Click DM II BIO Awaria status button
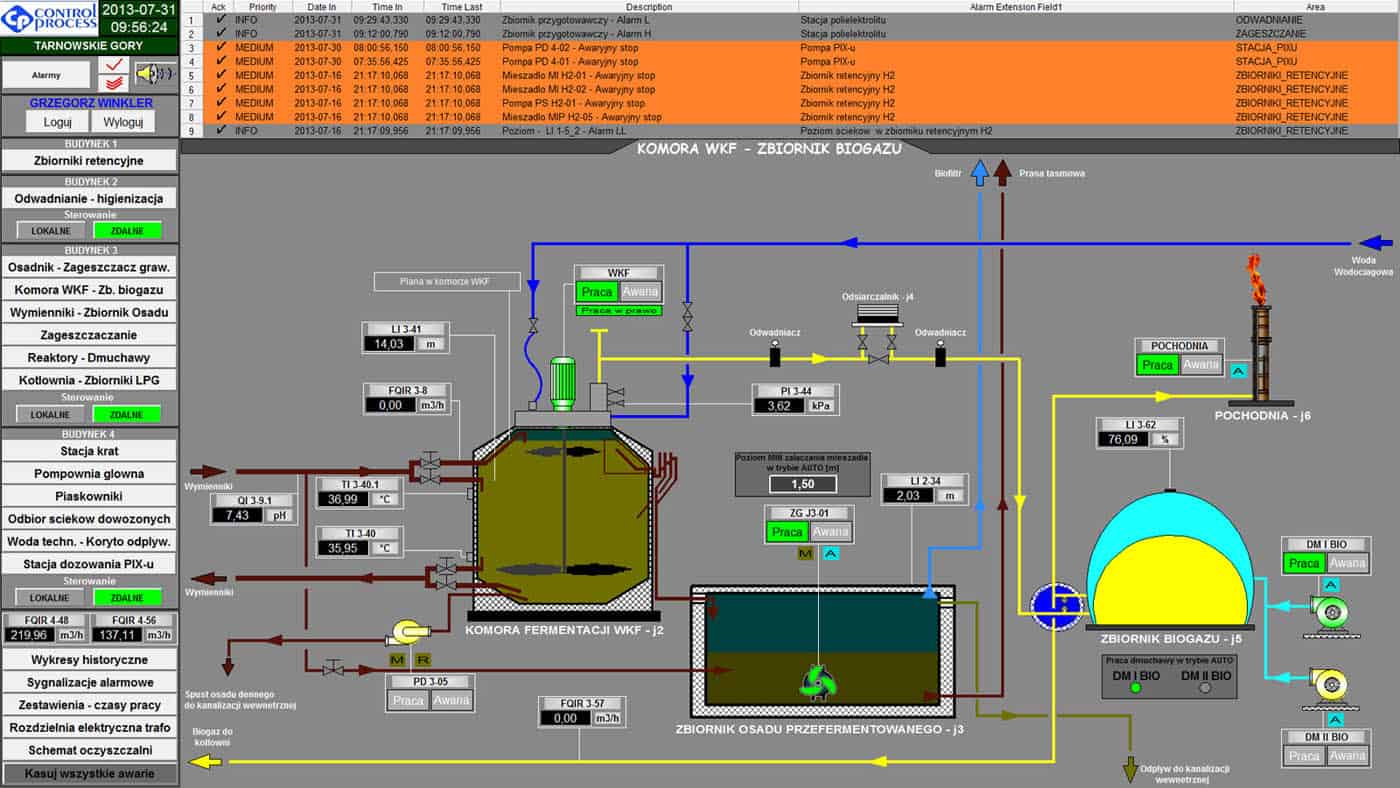 1347,756
